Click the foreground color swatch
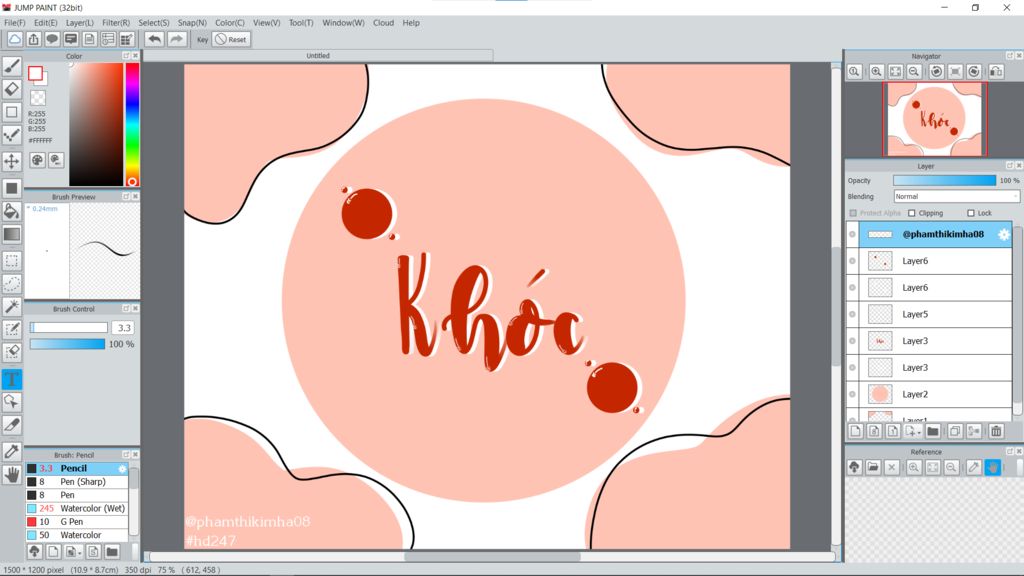The width and height of the screenshot is (1024, 576). point(35,73)
